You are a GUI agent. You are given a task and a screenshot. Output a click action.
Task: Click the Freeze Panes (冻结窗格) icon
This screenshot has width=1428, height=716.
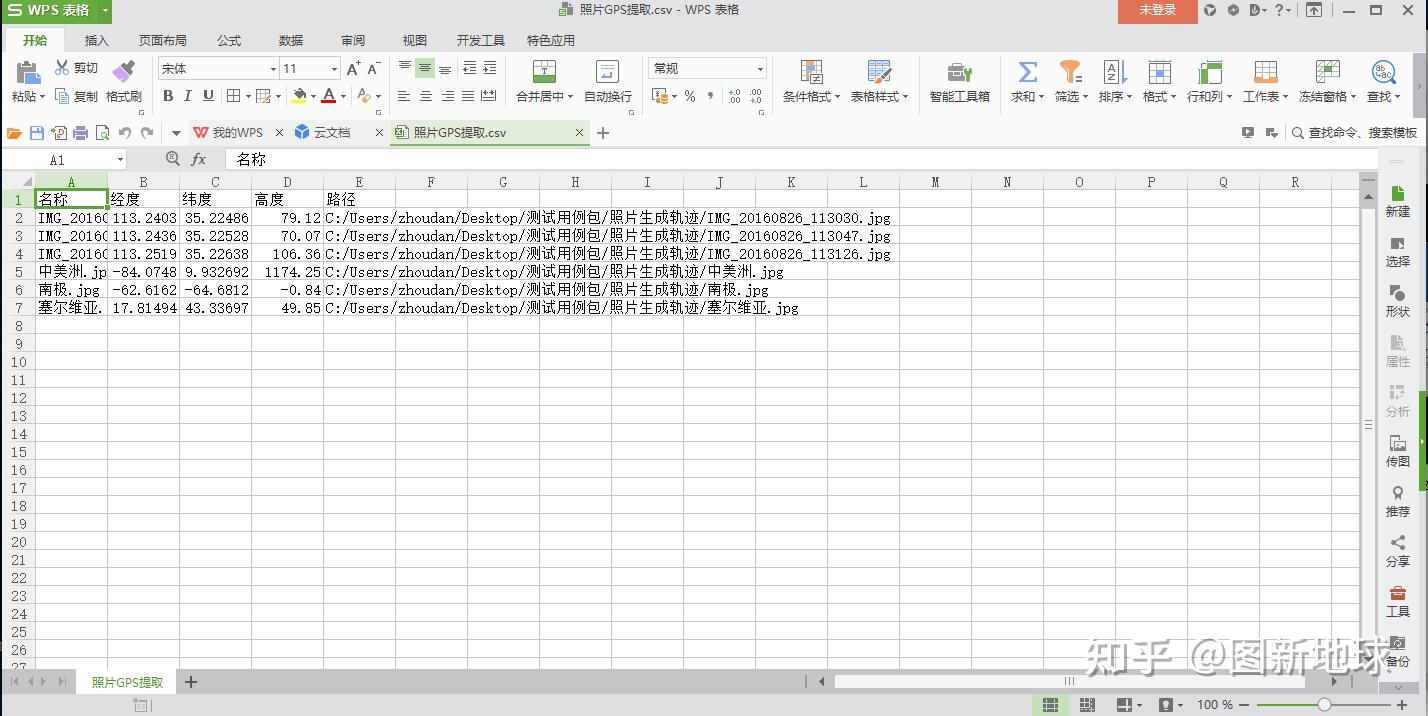[x=1327, y=72]
